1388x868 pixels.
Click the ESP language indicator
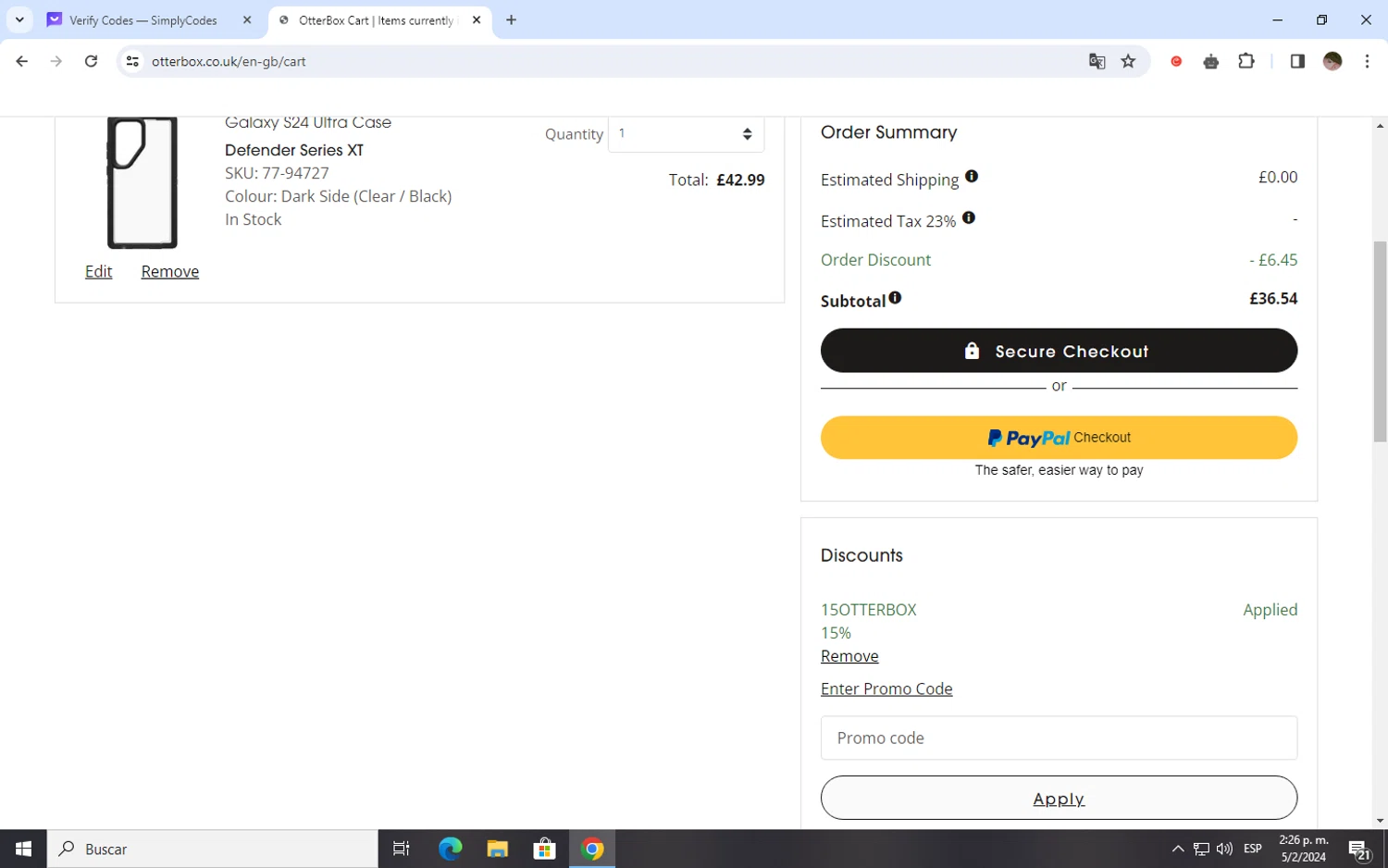point(1253,849)
